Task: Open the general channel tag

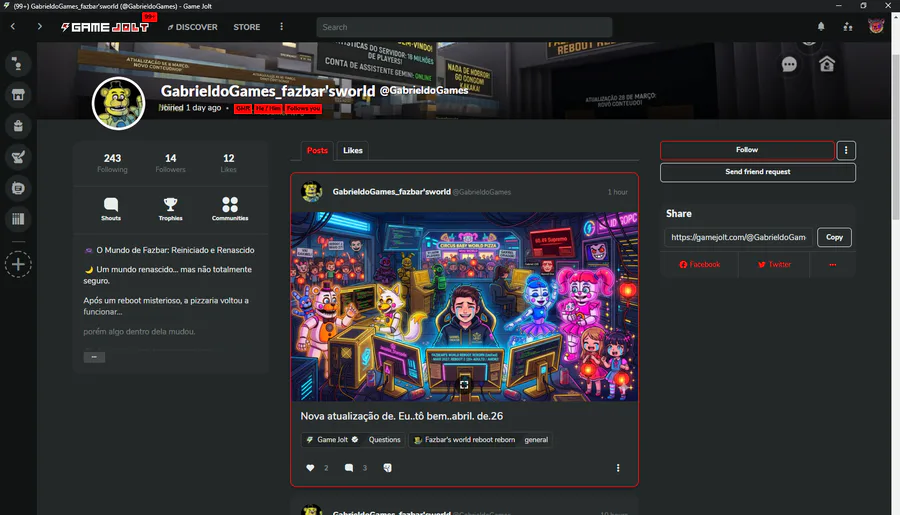Action: [536, 440]
